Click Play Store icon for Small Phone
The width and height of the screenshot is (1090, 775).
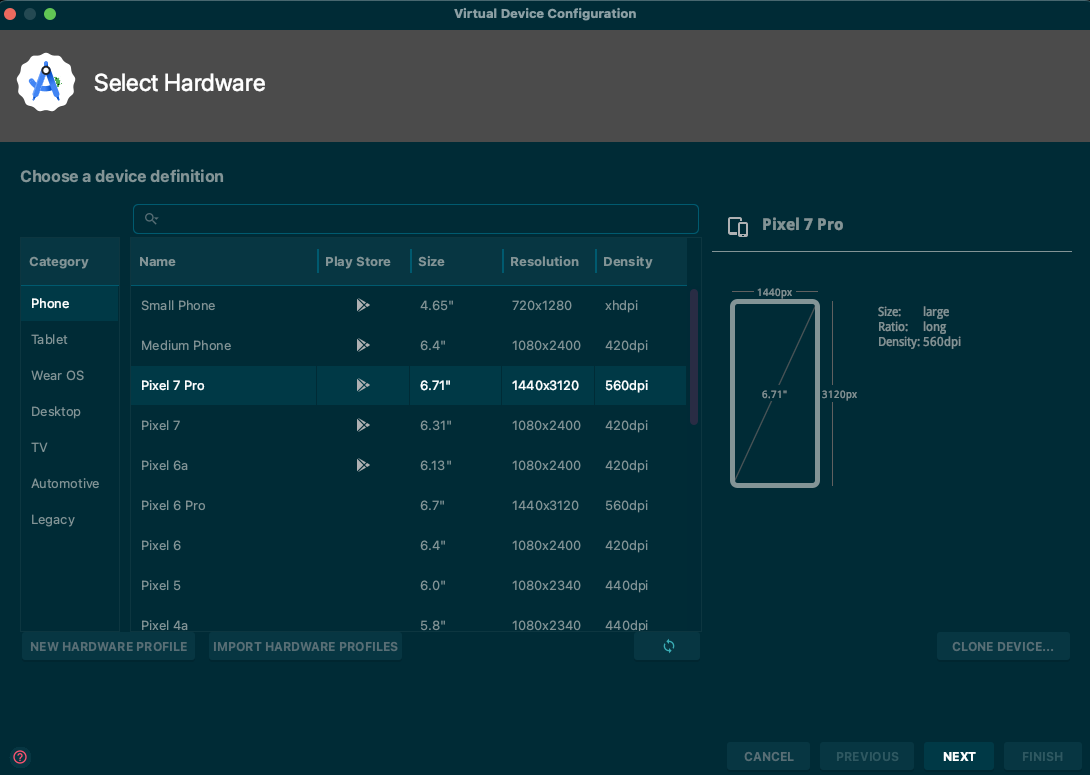[363, 305]
